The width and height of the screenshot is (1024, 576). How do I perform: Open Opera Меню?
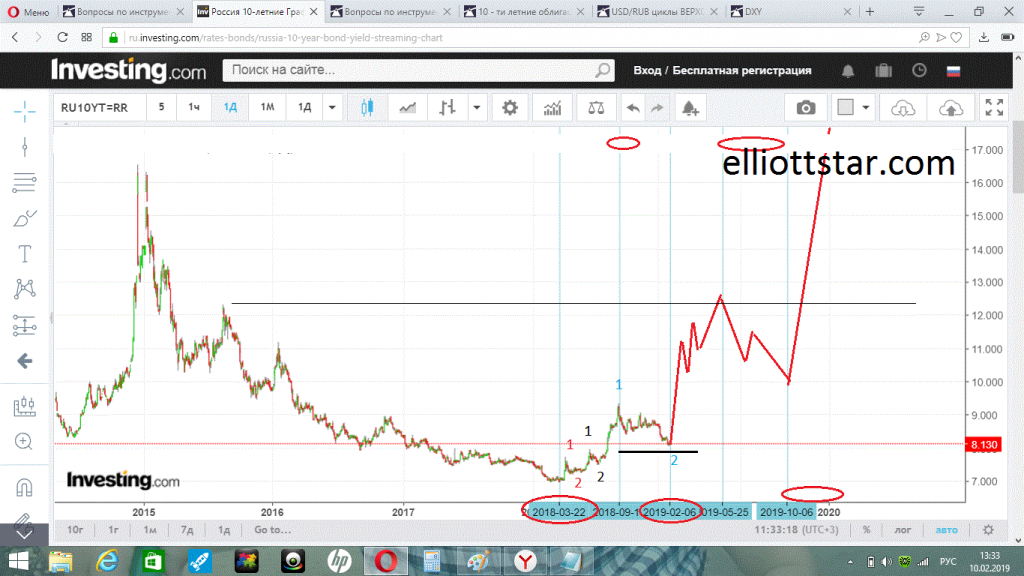pos(29,12)
